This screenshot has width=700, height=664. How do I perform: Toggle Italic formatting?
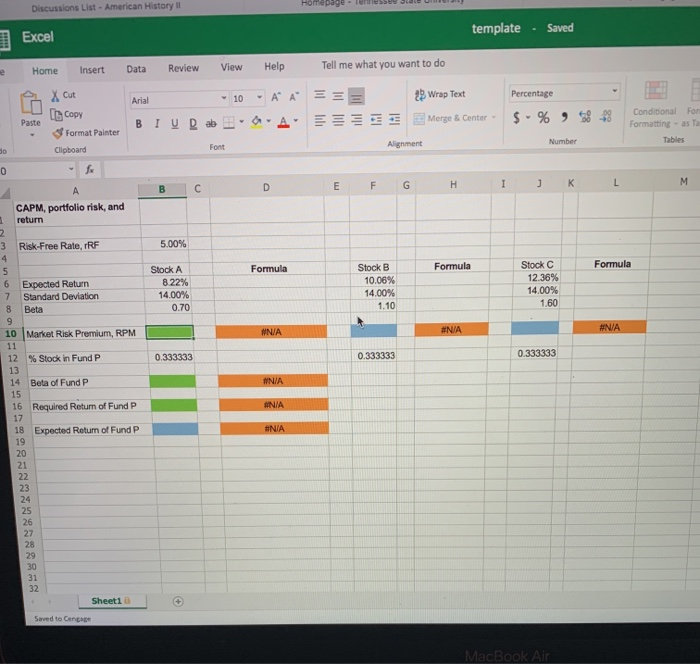click(x=157, y=124)
